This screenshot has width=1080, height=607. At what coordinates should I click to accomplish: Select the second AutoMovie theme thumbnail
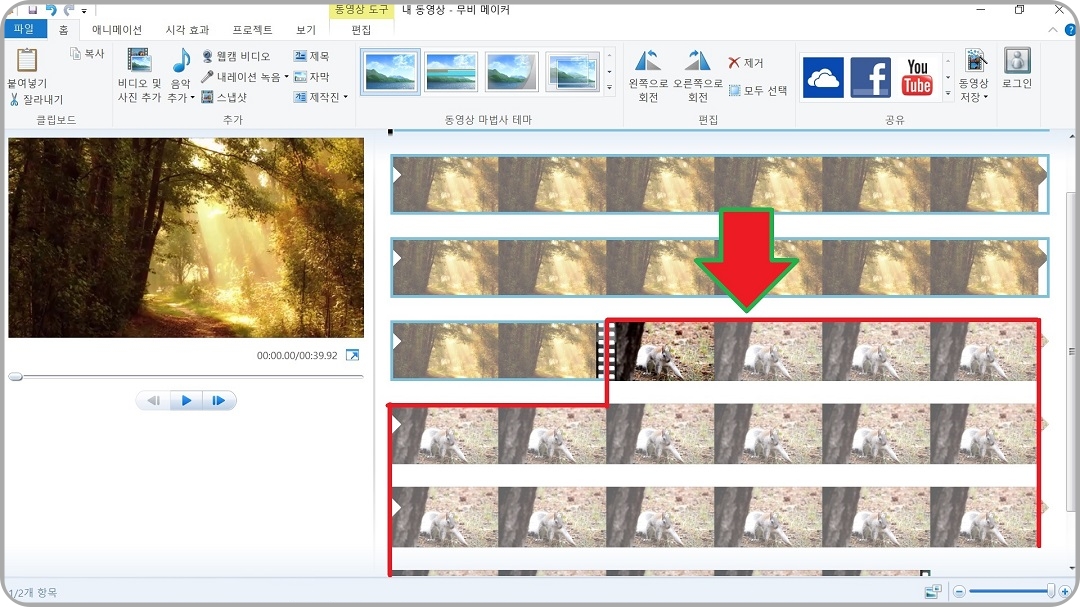(451, 72)
